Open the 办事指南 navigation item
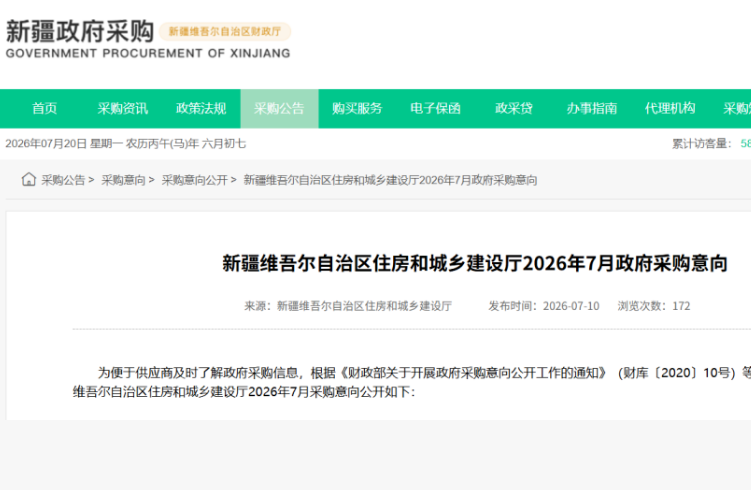Image resolution: width=751 pixels, height=490 pixels. [592, 109]
